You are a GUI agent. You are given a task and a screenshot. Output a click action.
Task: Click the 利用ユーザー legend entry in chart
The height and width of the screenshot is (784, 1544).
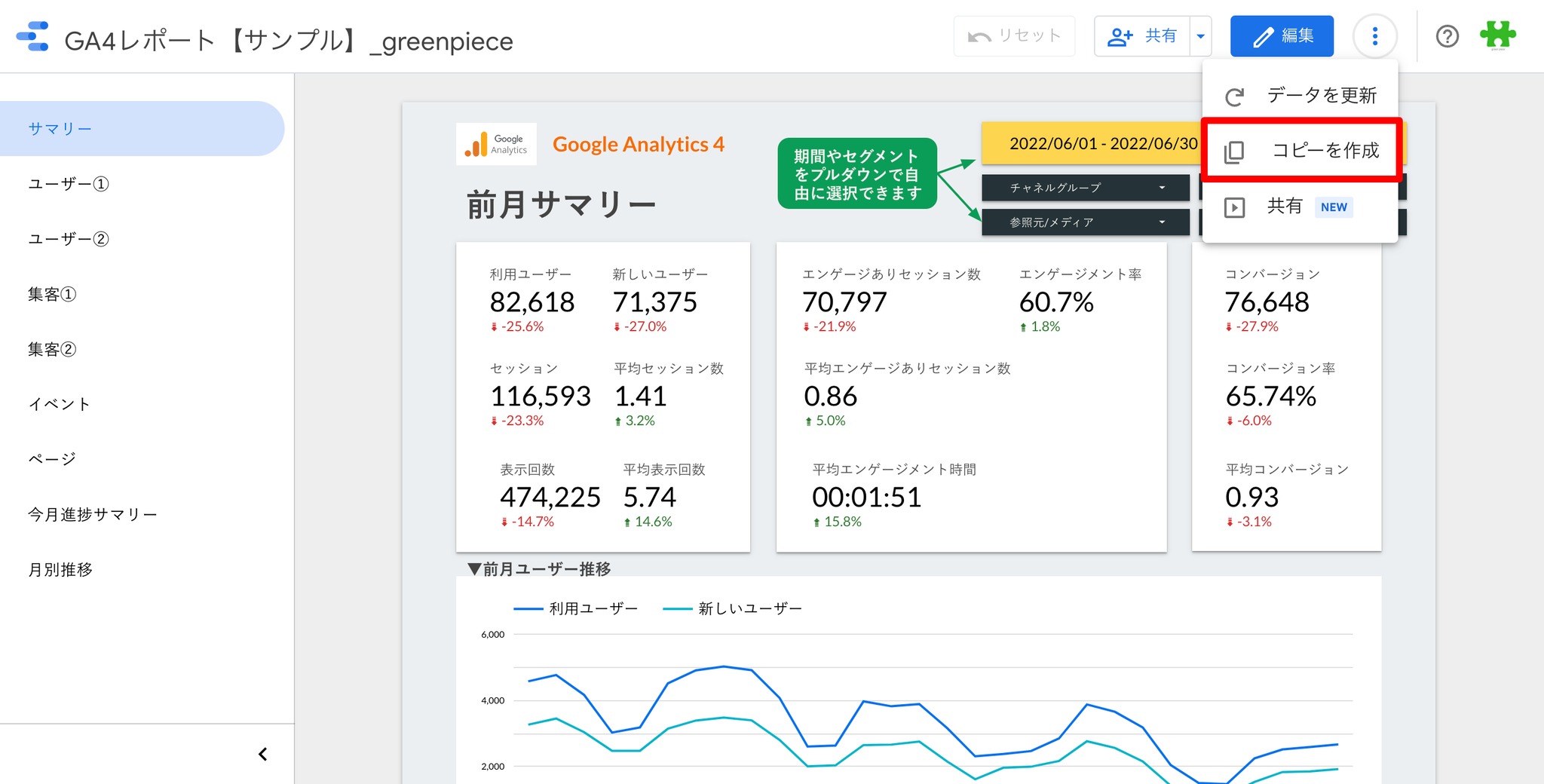tap(576, 608)
